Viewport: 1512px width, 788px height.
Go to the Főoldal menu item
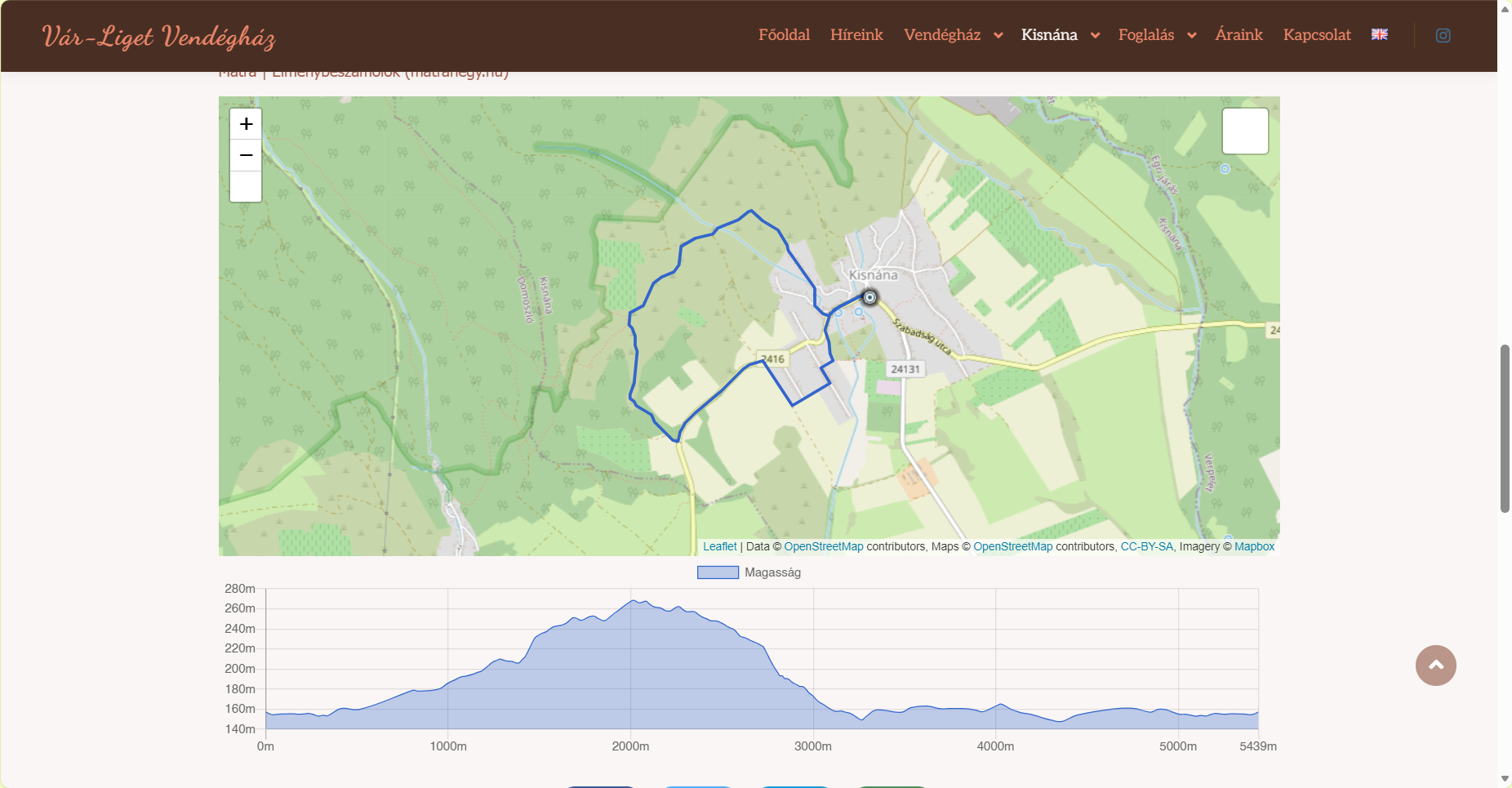pyautogui.click(x=784, y=35)
